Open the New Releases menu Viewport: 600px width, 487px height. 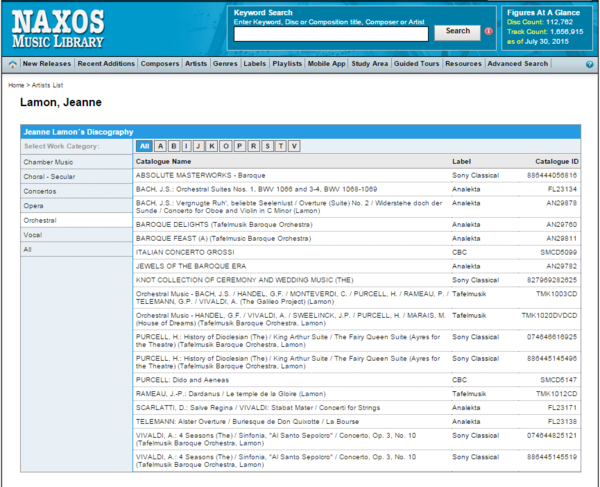tap(46, 64)
